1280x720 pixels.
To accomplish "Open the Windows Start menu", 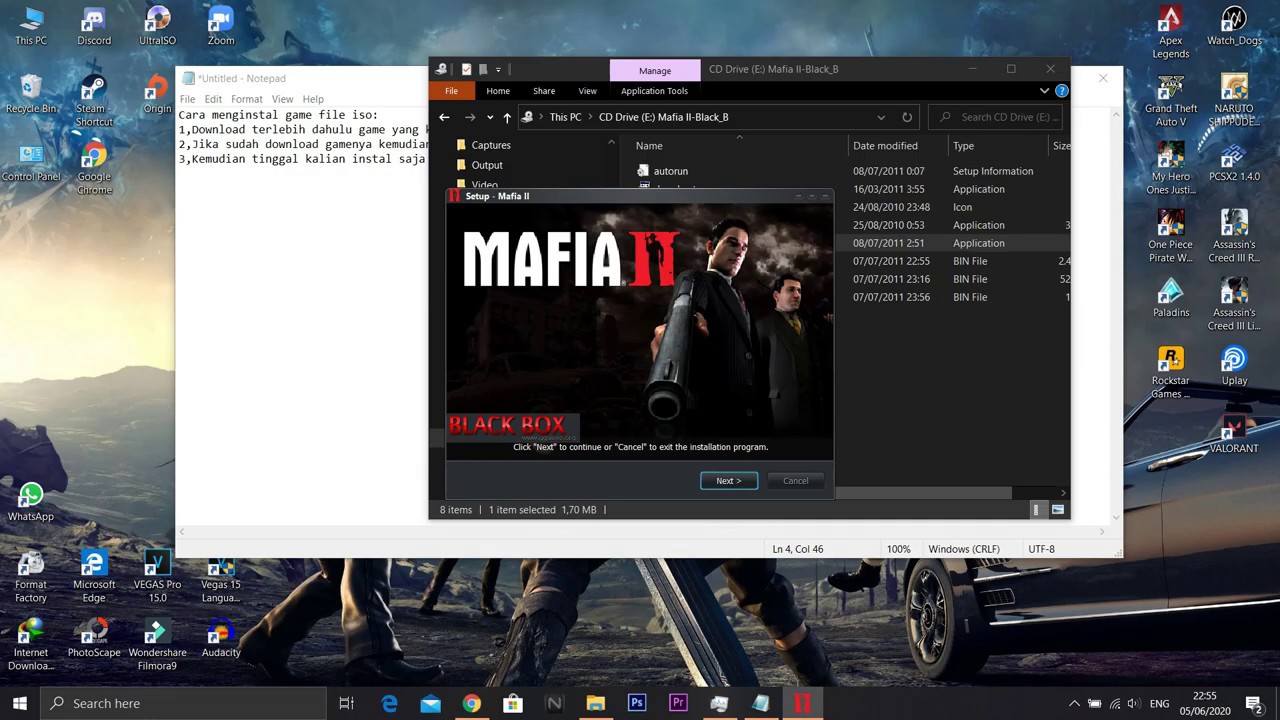I will click(20, 703).
